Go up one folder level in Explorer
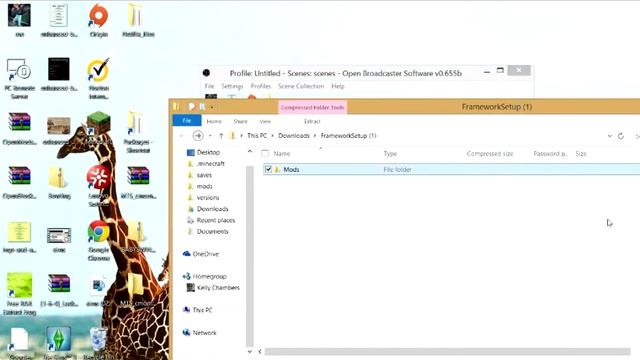This screenshot has width=640, height=360. 221,136
